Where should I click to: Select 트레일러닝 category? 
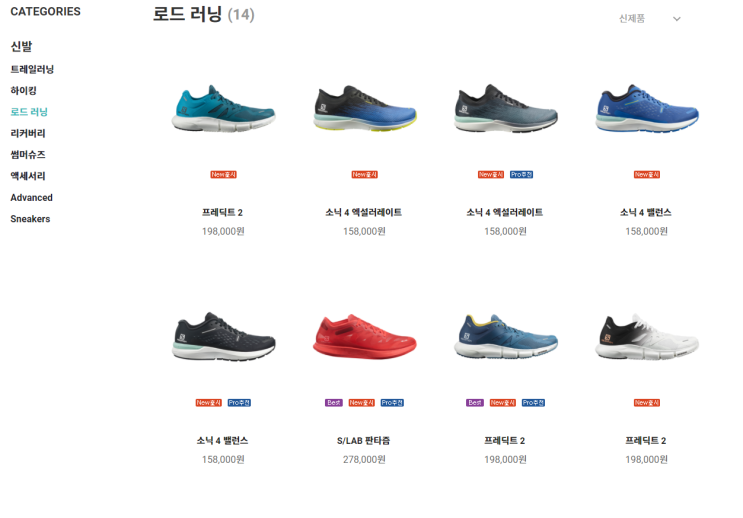pos(32,69)
